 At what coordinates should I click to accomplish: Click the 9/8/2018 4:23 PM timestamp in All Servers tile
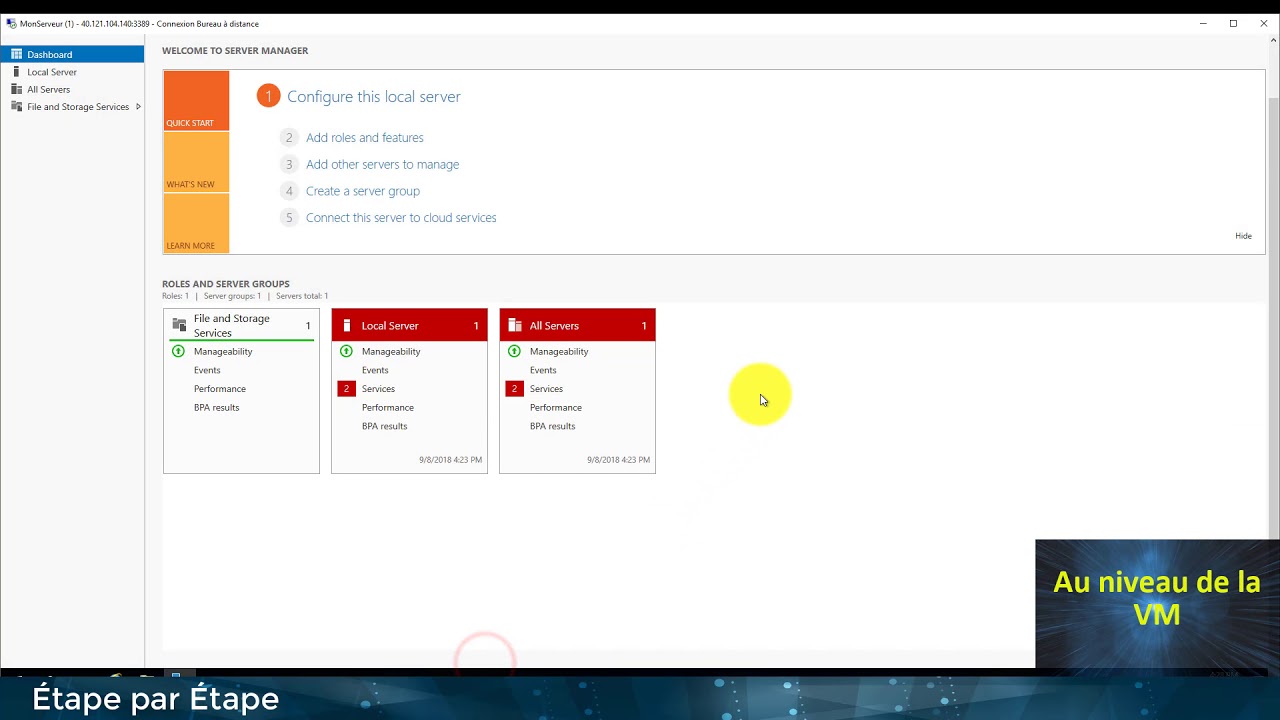tap(618, 460)
